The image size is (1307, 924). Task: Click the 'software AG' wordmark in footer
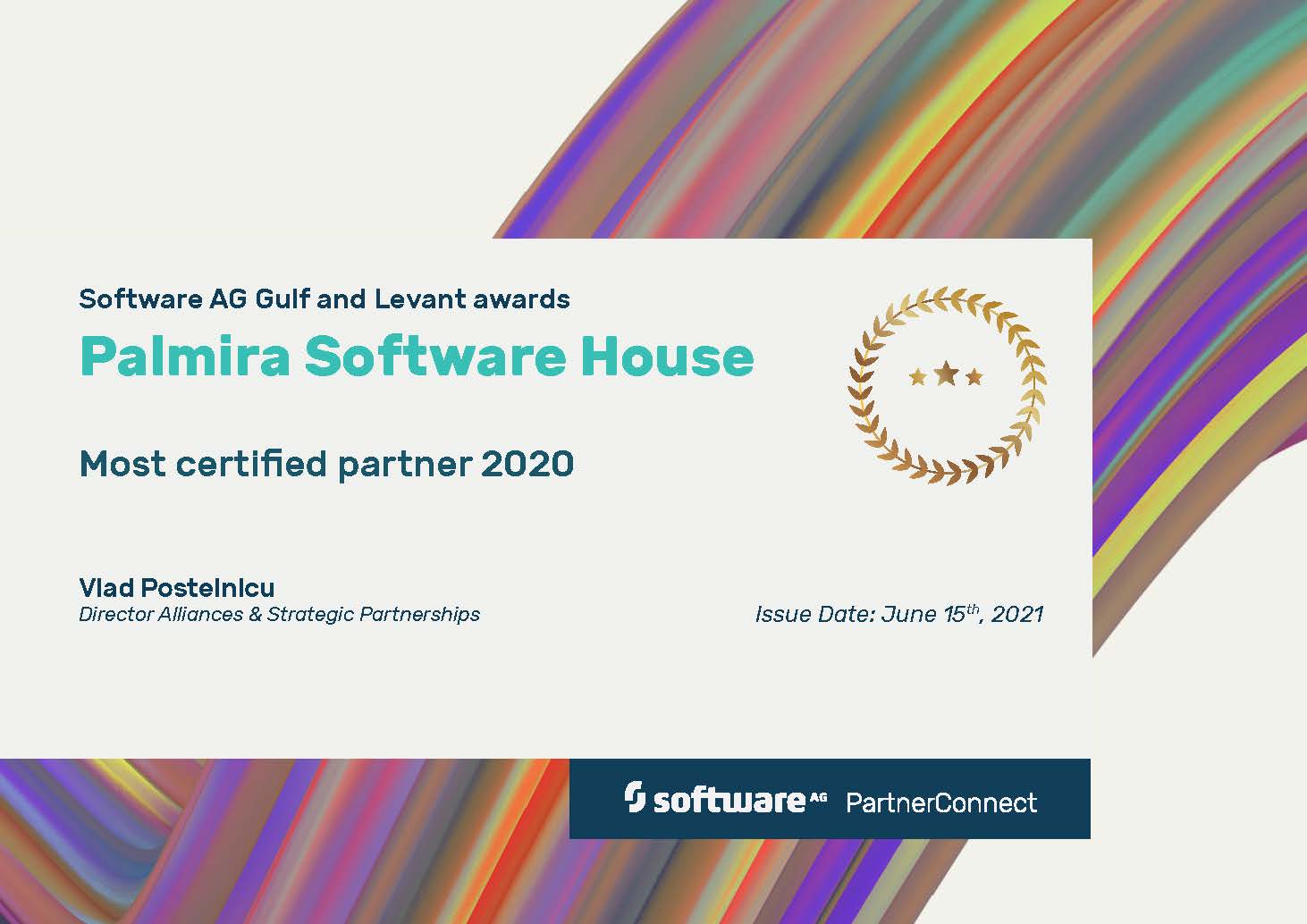(x=740, y=801)
